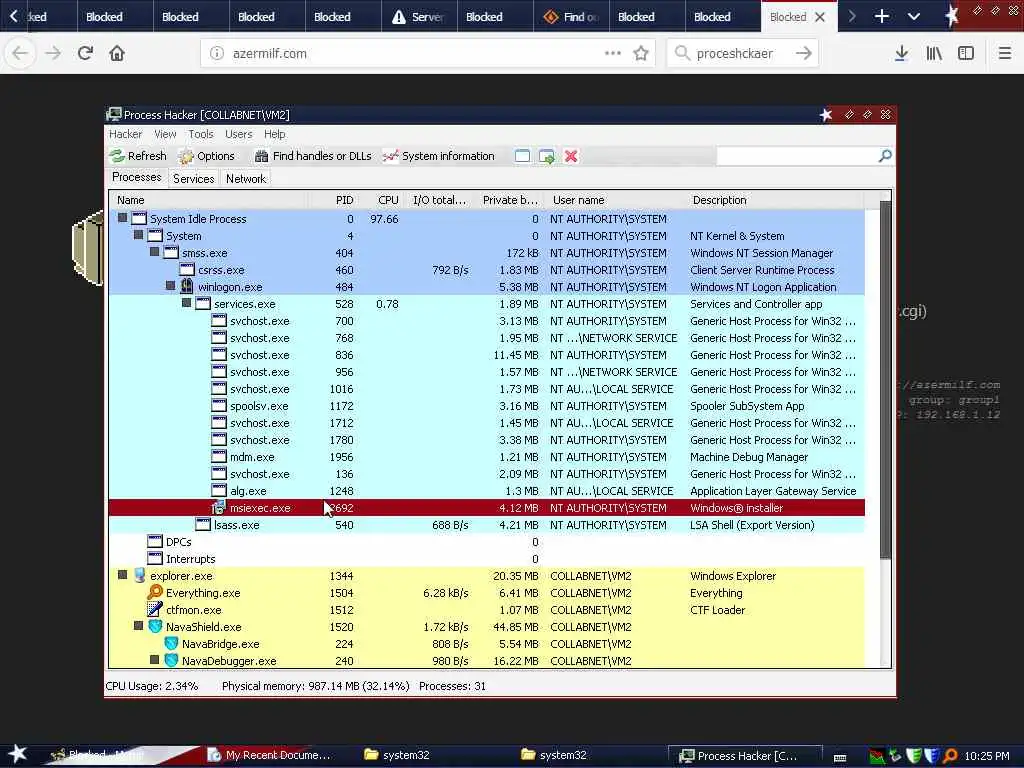Open System information graph button
The image size is (1024, 768).
(438, 156)
